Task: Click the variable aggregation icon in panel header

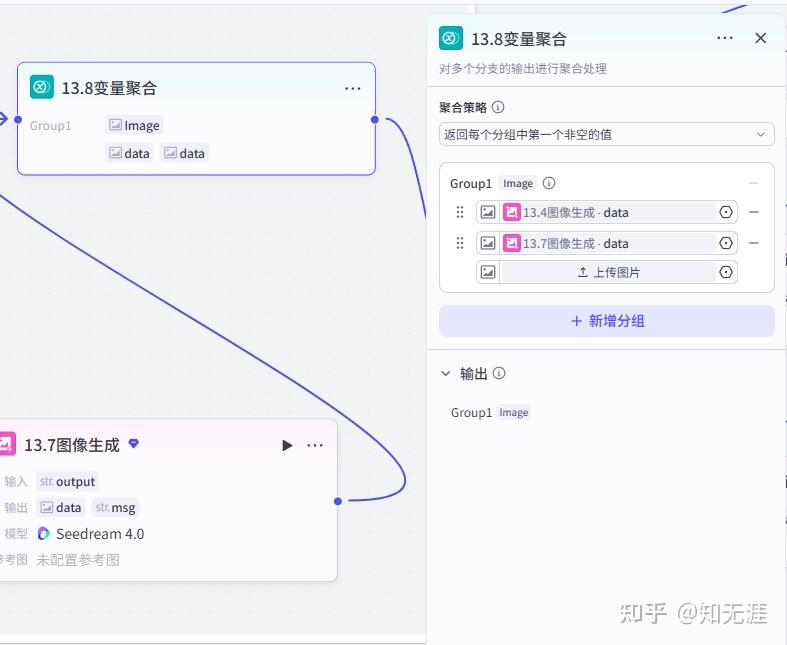Action: click(451, 38)
